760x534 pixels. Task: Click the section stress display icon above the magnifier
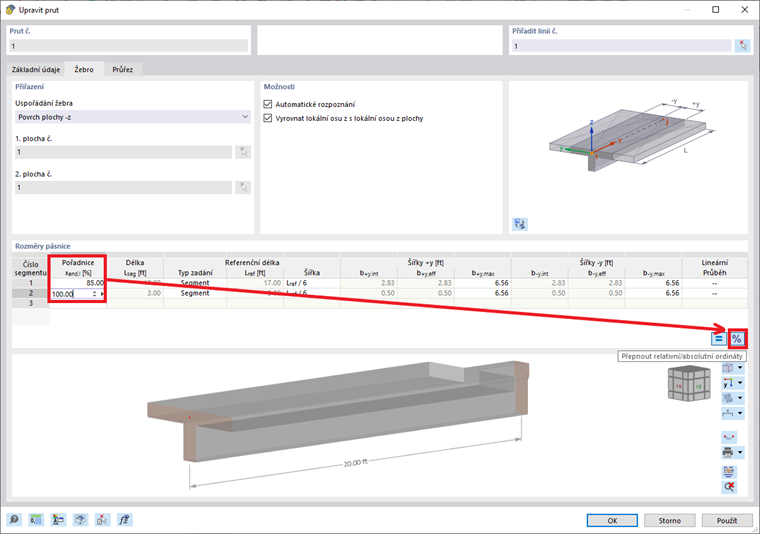click(x=729, y=471)
